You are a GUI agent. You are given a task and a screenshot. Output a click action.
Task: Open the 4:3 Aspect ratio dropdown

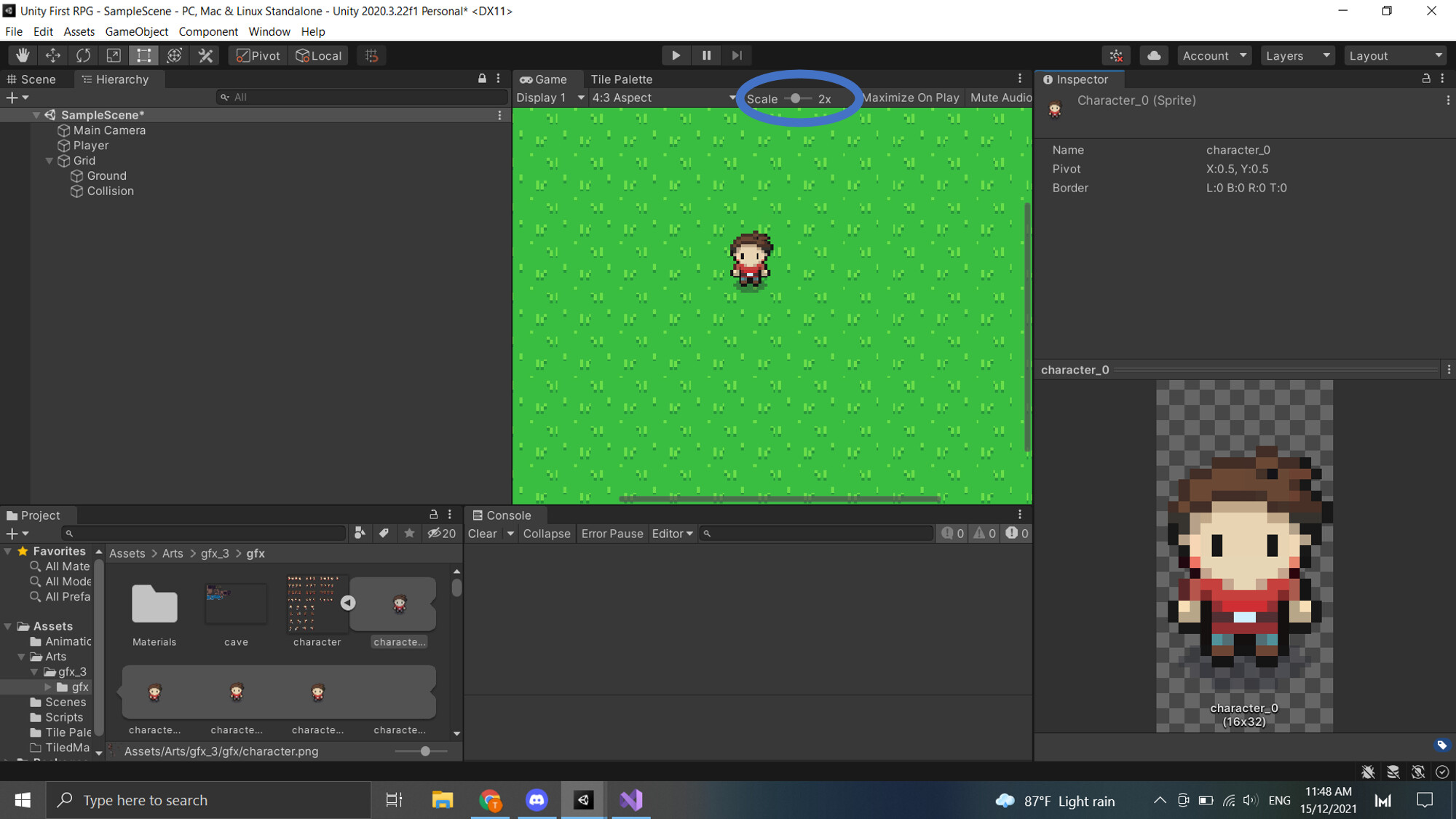[x=661, y=97]
